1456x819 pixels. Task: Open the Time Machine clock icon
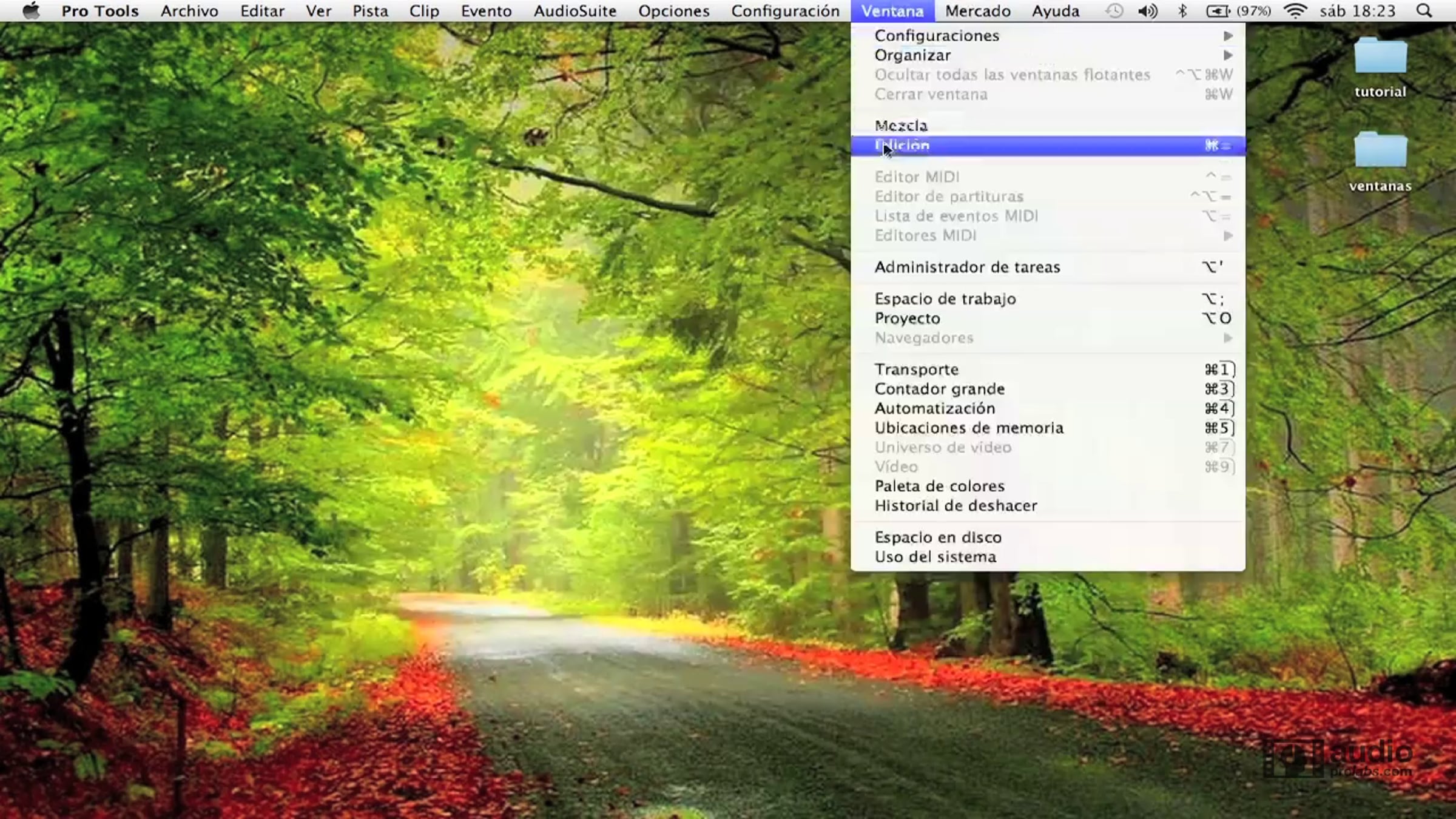(1114, 11)
